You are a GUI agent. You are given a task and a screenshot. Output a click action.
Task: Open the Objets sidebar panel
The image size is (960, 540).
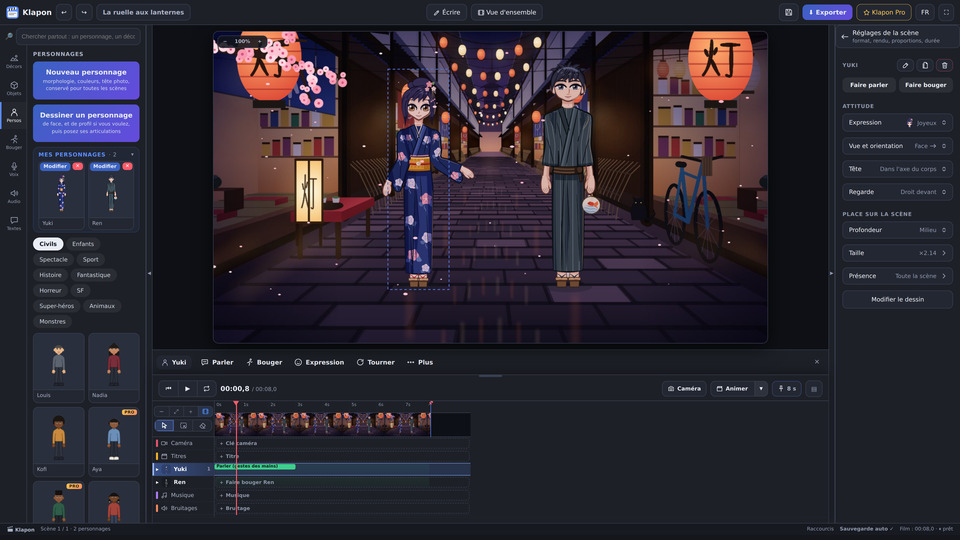[13, 88]
